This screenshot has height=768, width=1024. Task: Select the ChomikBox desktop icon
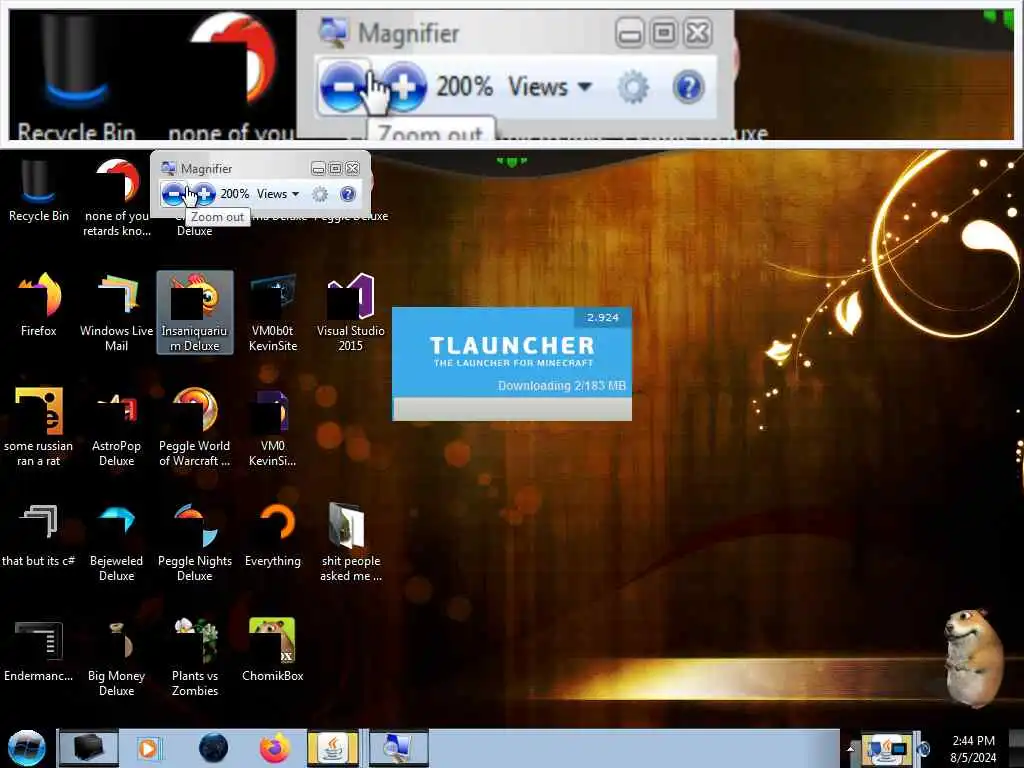point(273,650)
